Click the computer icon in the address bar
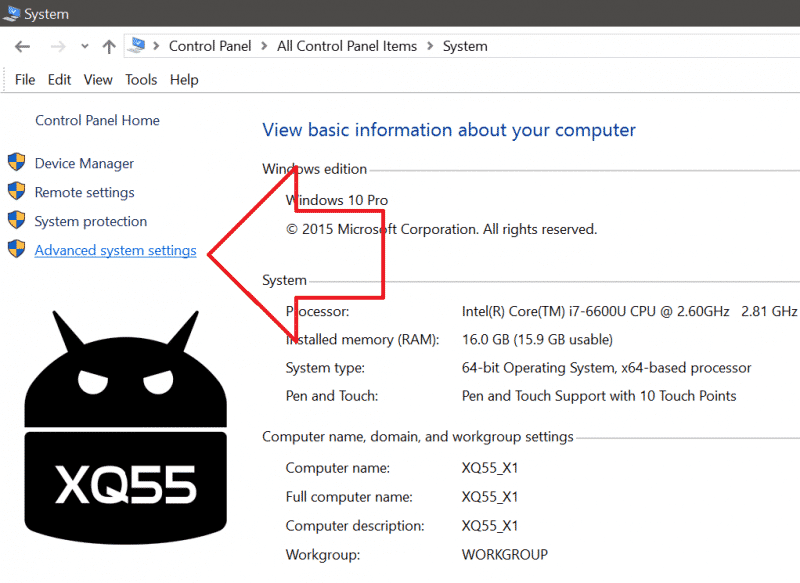This screenshot has width=800, height=583. tap(137, 45)
